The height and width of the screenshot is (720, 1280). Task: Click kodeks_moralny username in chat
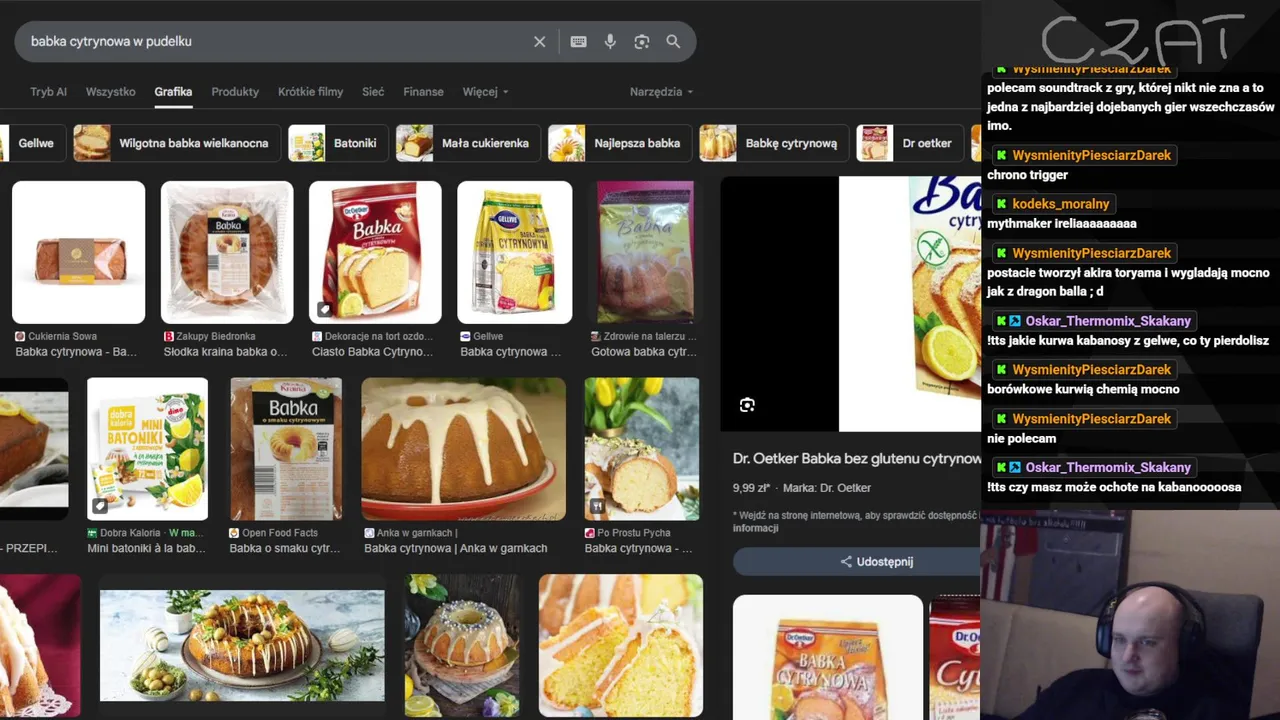tap(1060, 204)
